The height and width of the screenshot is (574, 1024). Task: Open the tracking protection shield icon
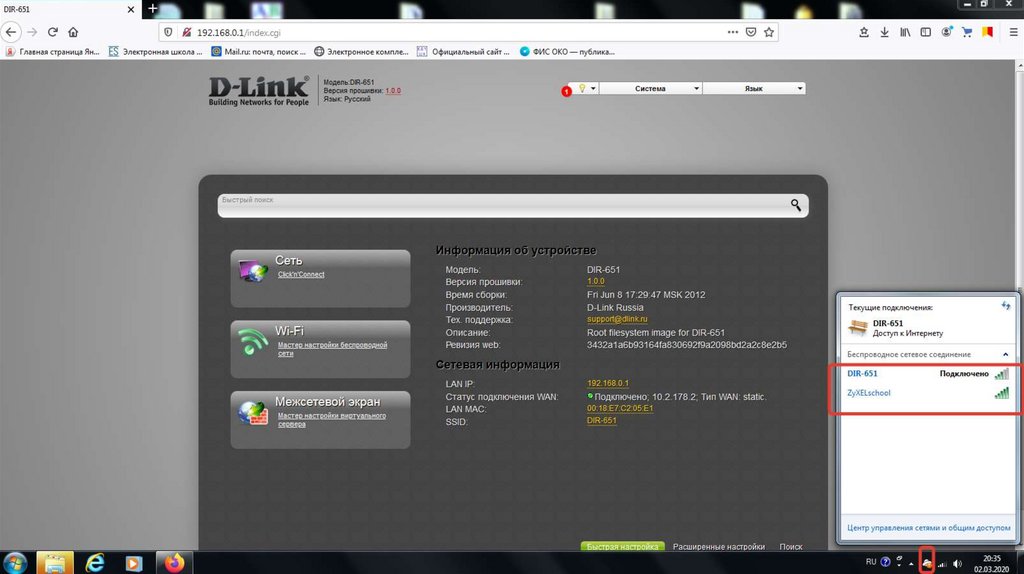point(168,32)
